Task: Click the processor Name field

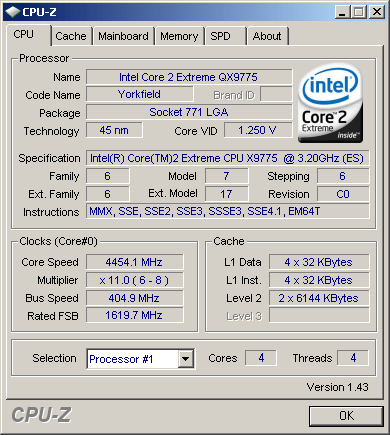Action: coord(189,77)
